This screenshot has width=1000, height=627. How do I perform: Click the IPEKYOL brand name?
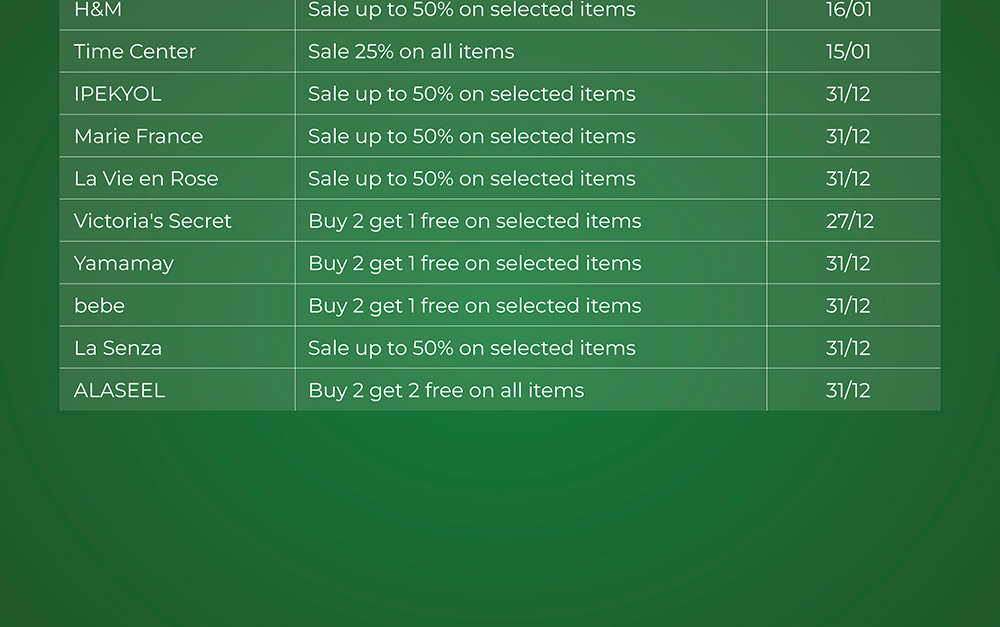117,94
